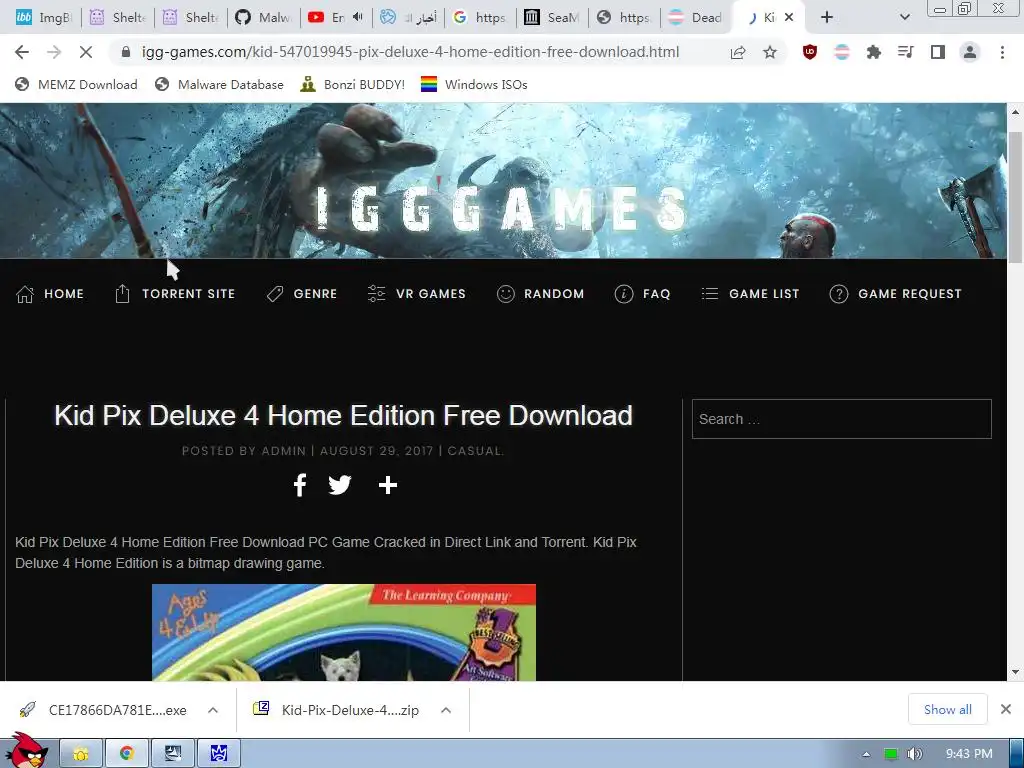Open VR GAMES navigation item
This screenshot has width=1024, height=768.
pos(417,294)
